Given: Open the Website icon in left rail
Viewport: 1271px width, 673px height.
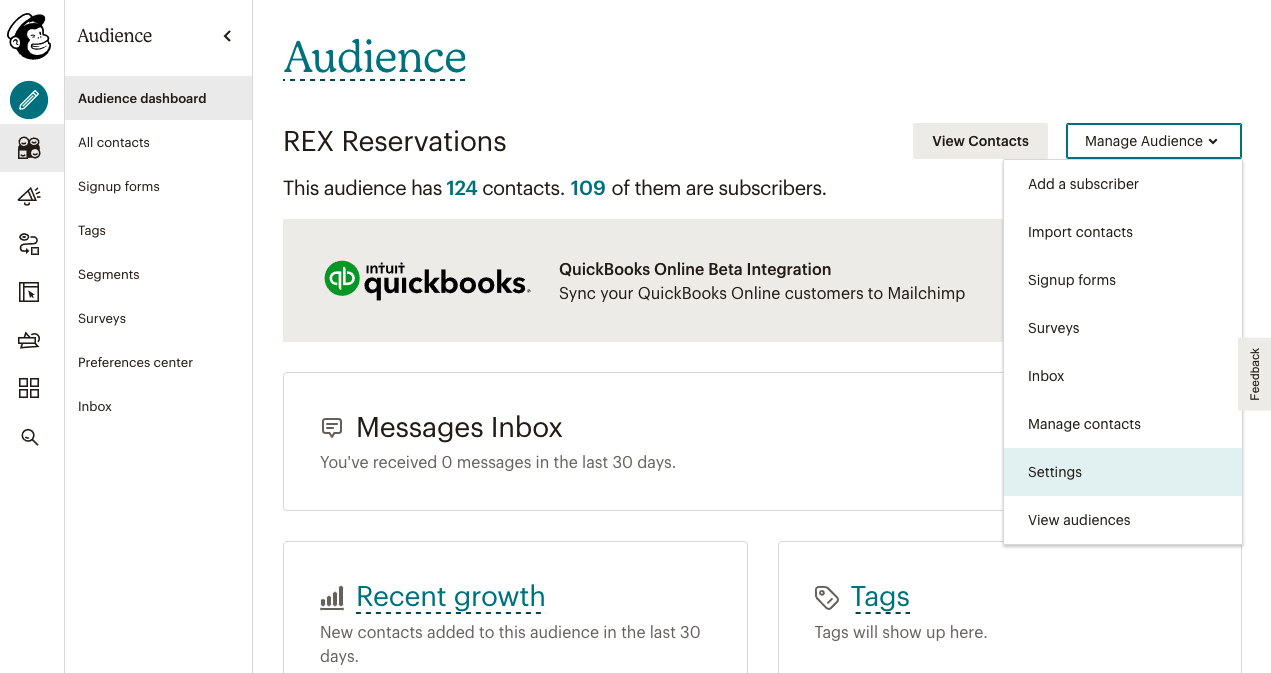Looking at the screenshot, I should tap(29, 292).
